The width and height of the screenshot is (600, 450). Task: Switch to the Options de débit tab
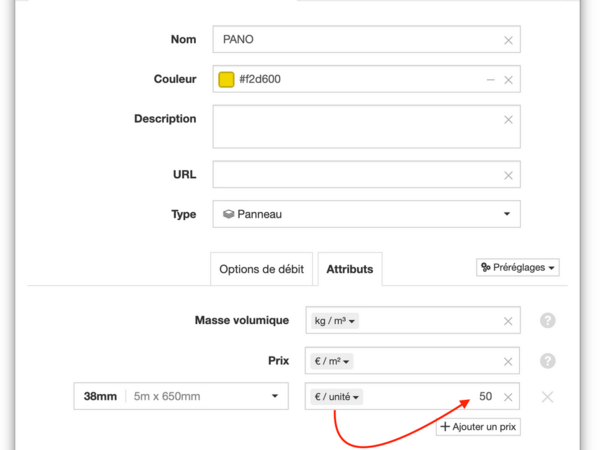261,269
